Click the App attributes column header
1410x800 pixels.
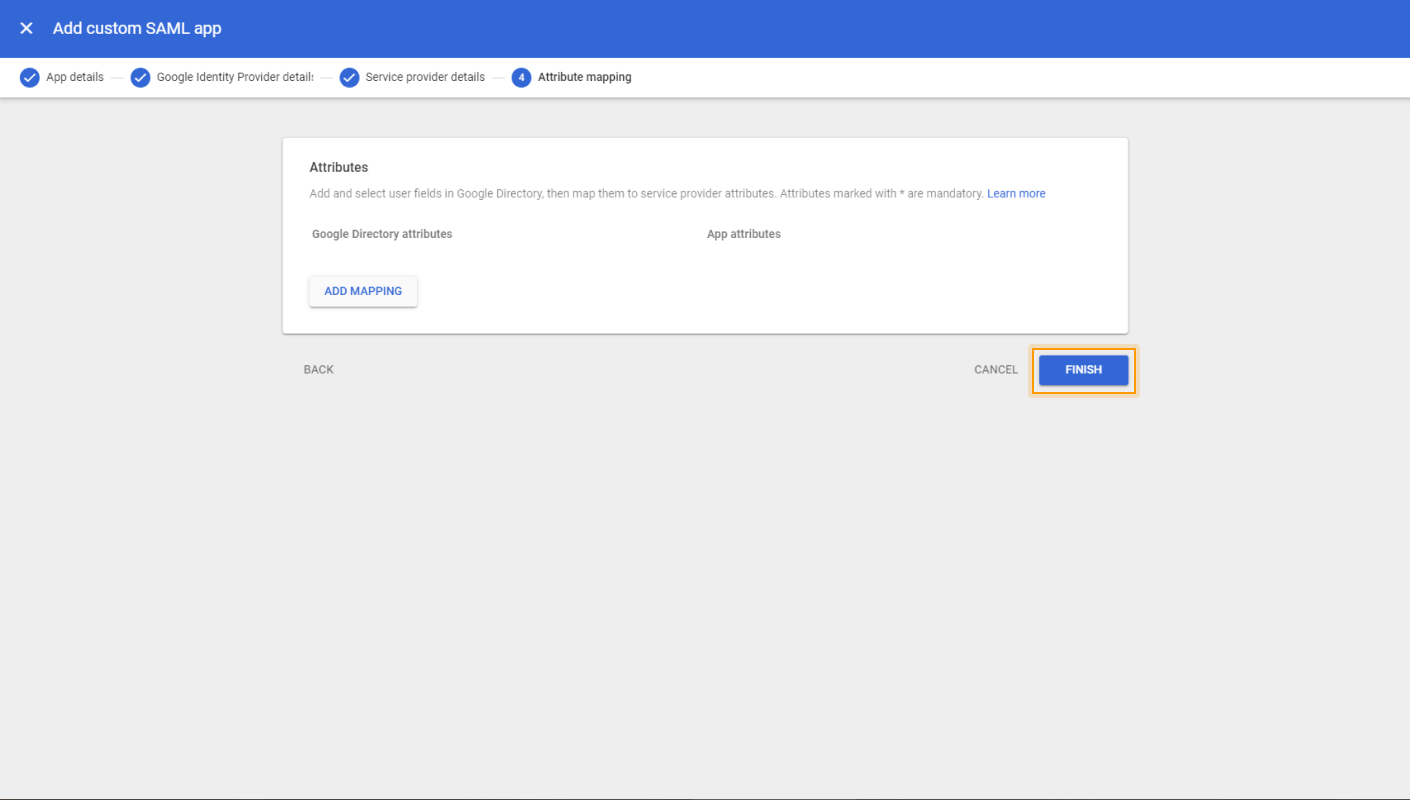point(744,234)
